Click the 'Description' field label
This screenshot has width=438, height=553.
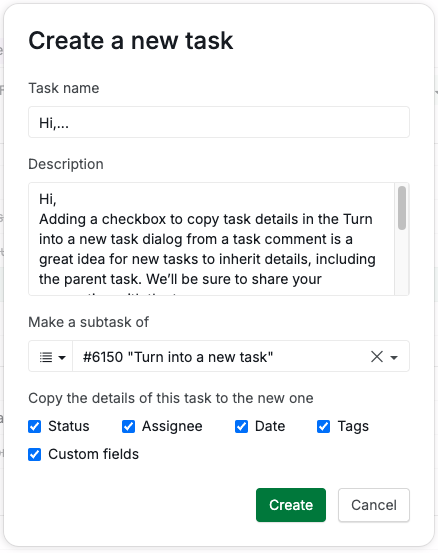66,164
